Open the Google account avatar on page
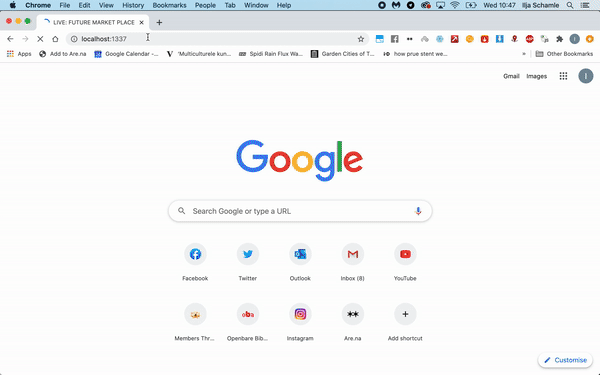The height and width of the screenshot is (375, 600). click(x=585, y=76)
